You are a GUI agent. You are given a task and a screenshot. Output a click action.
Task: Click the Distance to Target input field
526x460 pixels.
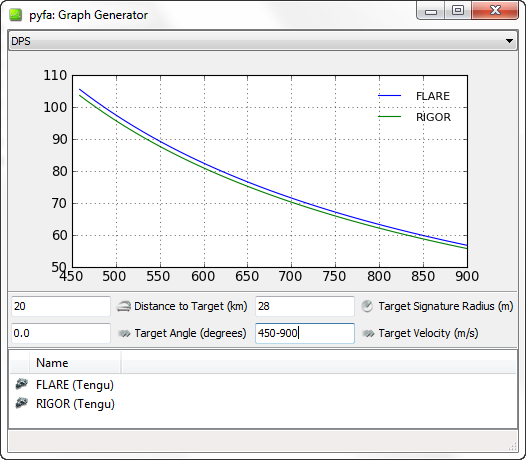pyautogui.click(x=61, y=306)
